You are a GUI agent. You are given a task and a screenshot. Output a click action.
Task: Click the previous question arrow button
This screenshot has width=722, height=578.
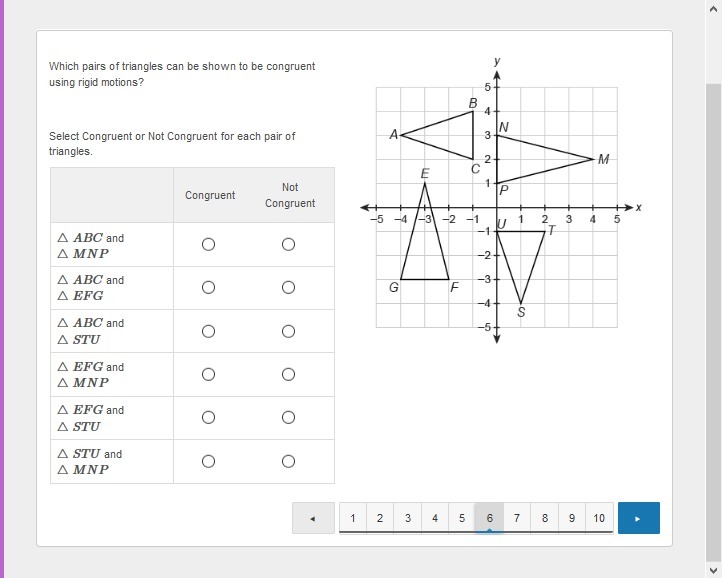click(313, 518)
